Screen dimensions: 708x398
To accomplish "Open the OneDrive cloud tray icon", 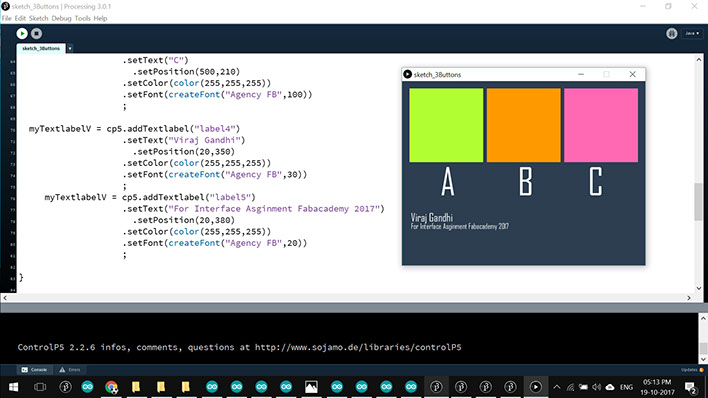I will (x=610, y=387).
